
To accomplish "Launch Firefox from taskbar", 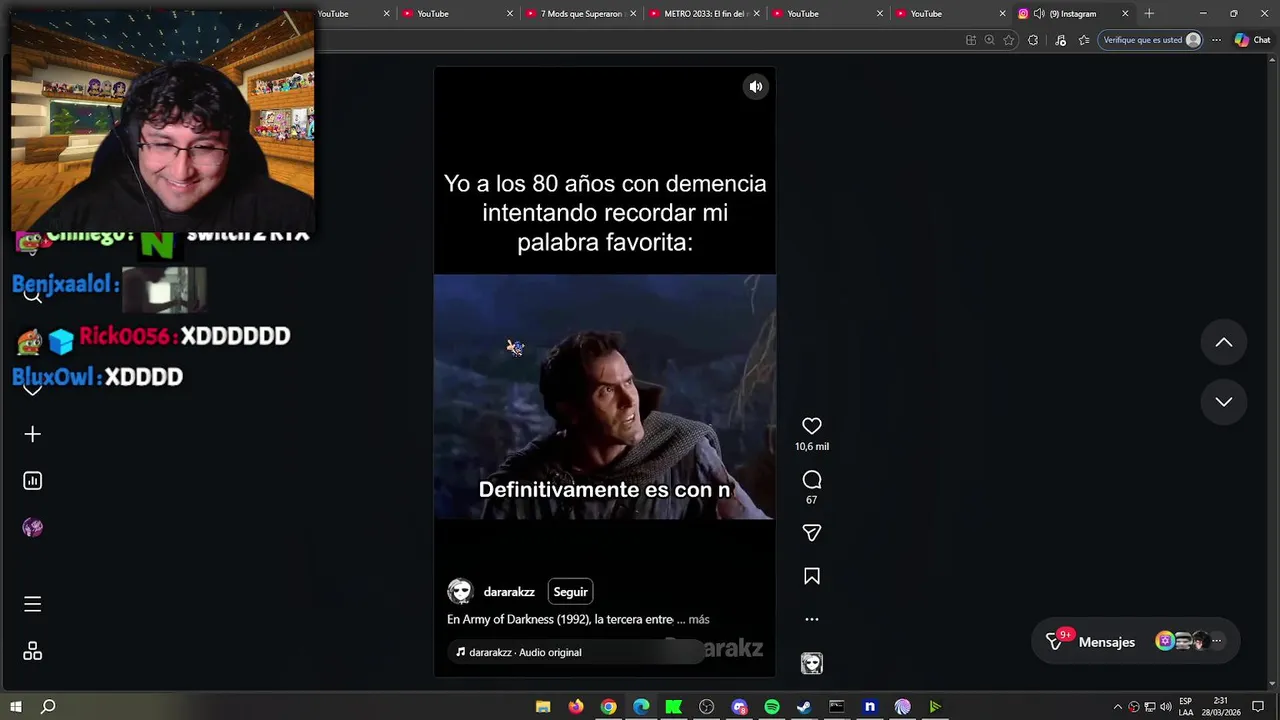I will click(x=576, y=707).
